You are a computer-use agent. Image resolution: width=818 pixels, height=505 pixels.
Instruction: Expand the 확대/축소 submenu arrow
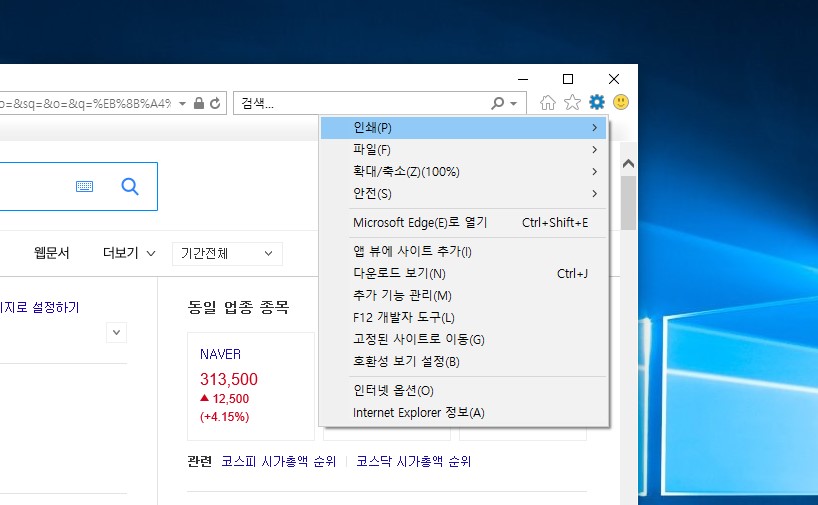594,172
